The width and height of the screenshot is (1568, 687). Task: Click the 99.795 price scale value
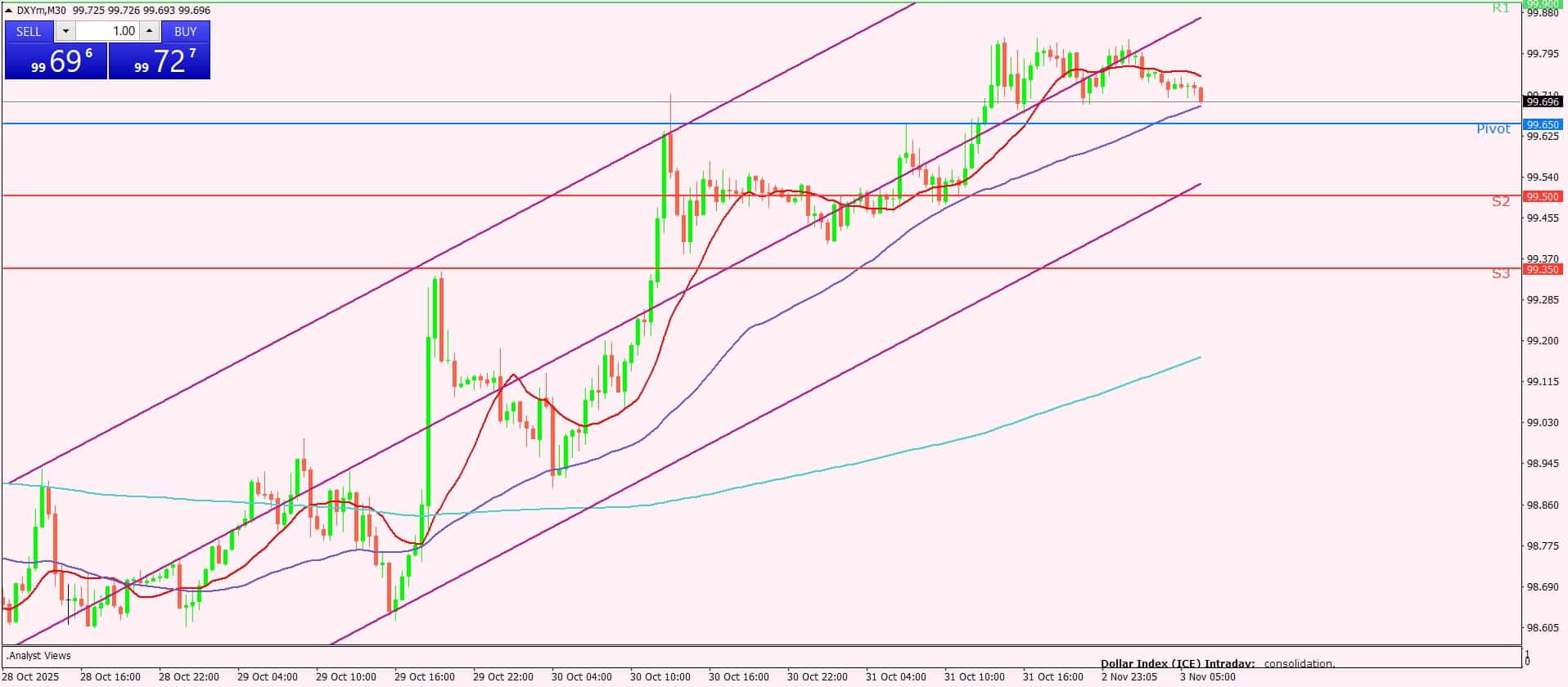pyautogui.click(x=1543, y=54)
